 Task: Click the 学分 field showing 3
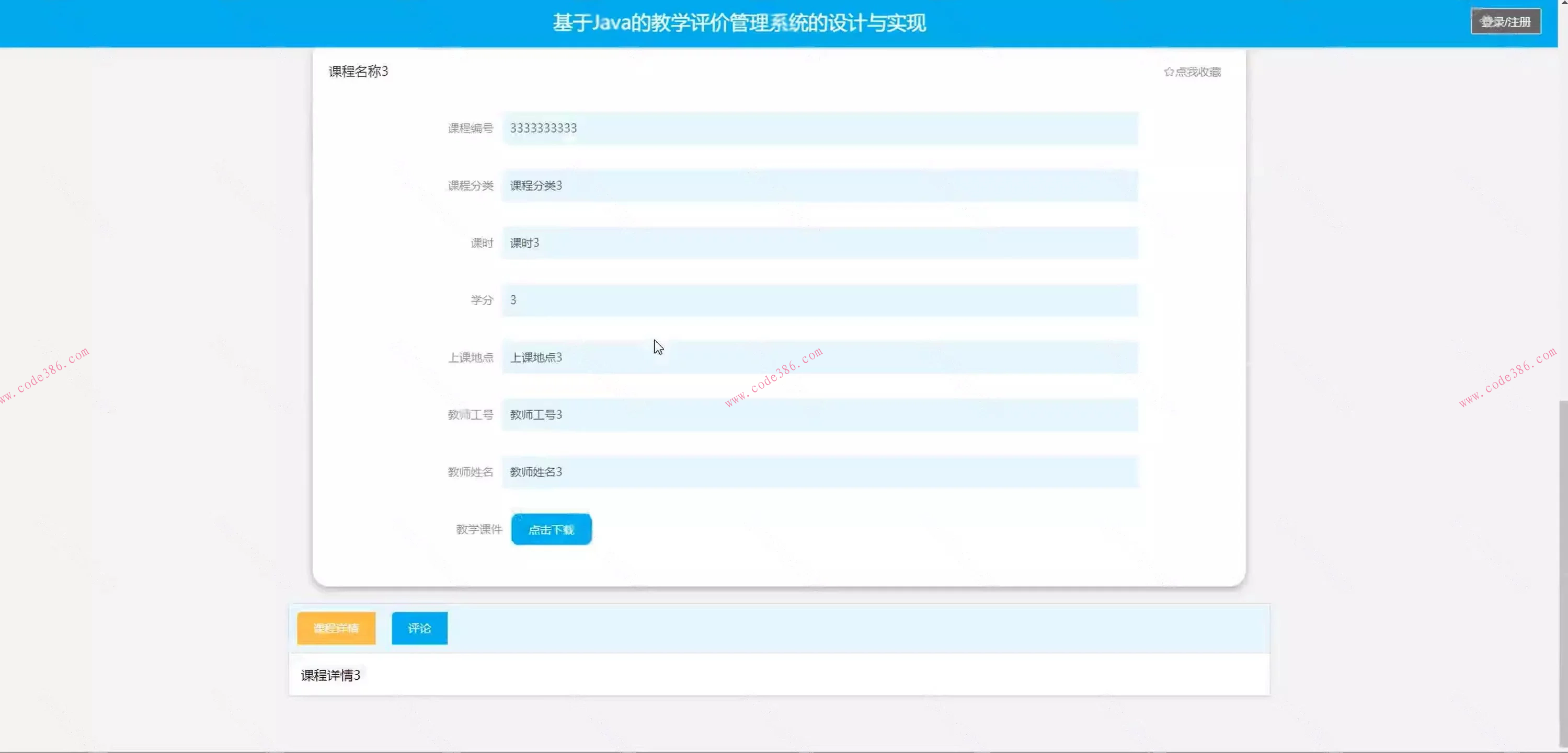coord(819,300)
